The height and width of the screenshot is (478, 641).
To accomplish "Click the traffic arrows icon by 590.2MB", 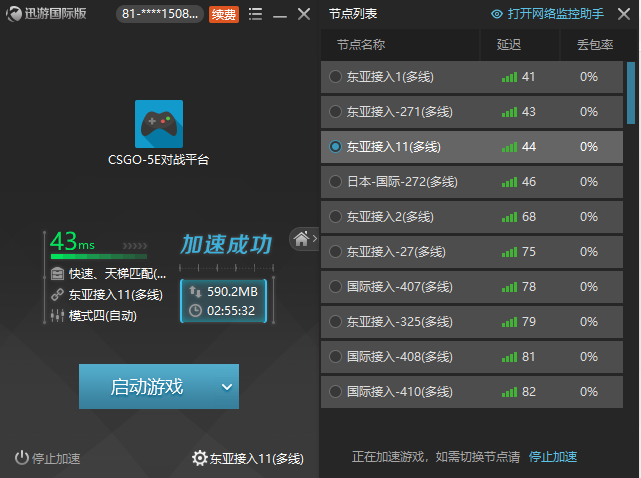I will coord(195,292).
